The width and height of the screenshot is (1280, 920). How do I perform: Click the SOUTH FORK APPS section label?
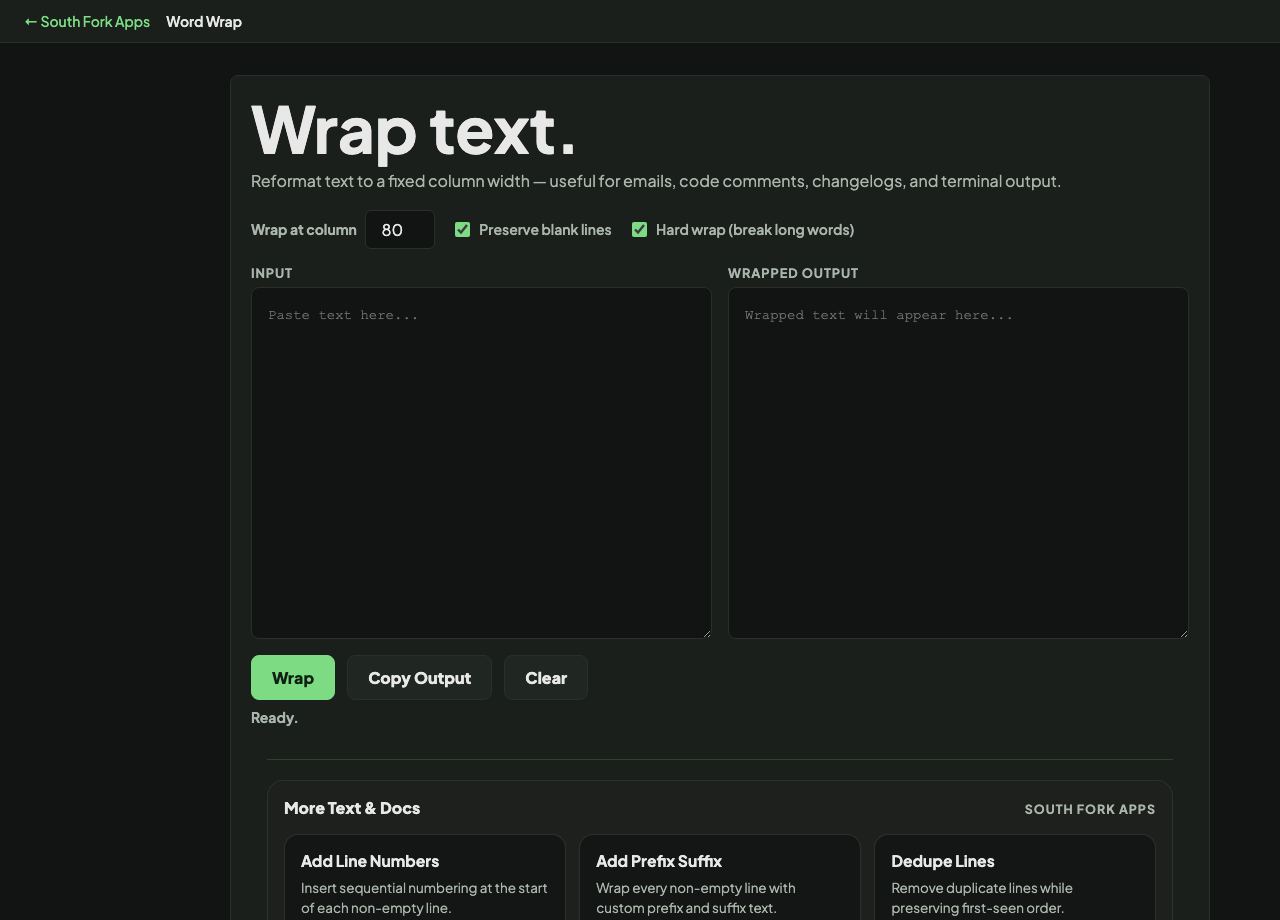[x=1090, y=809]
